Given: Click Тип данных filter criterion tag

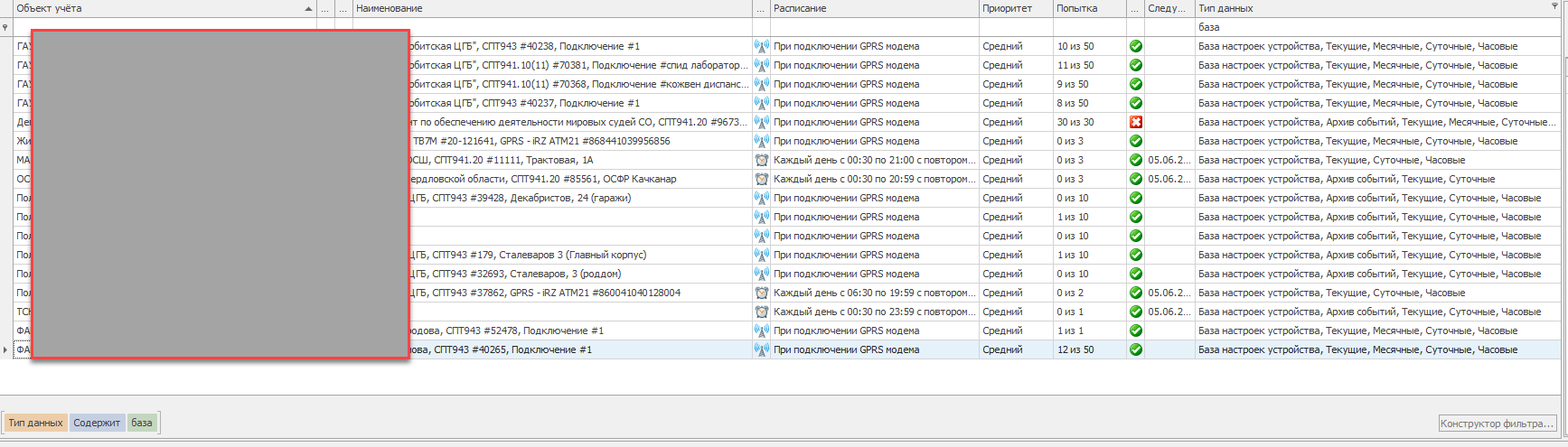Looking at the screenshot, I should 36,423.
